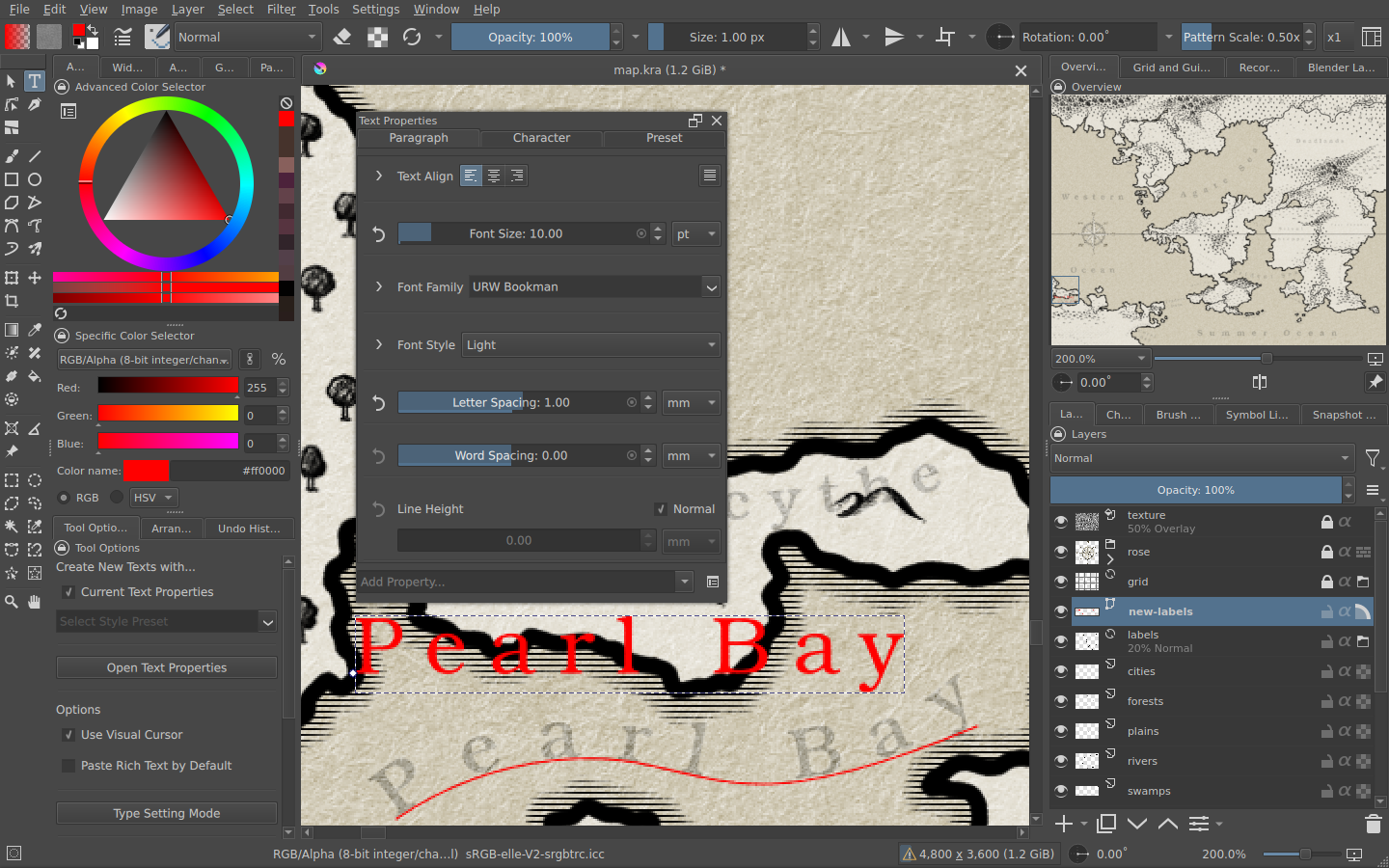Viewport: 1389px width, 868px height.
Task: Select the Crop tool
Action: 12,301
